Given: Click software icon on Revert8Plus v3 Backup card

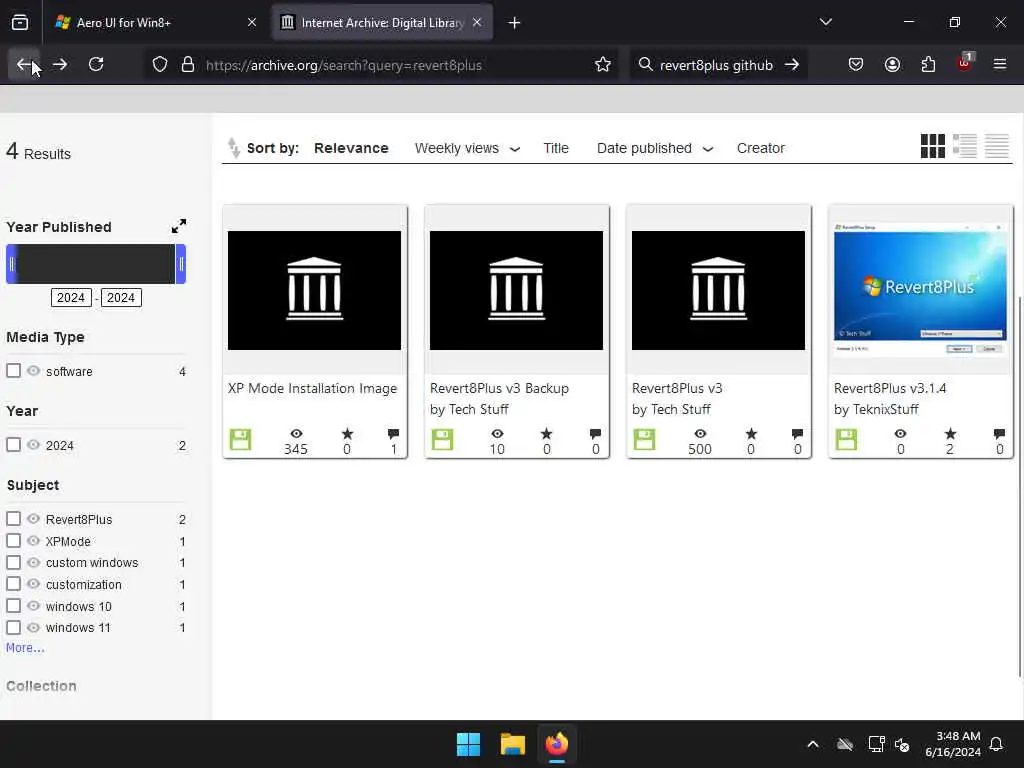Looking at the screenshot, I should [x=442, y=440].
